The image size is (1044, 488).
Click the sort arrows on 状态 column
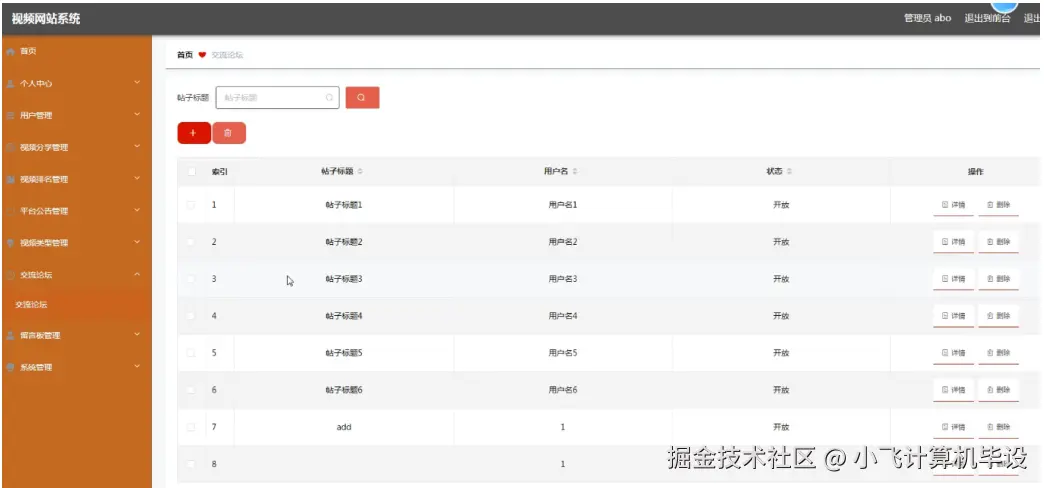click(789, 172)
